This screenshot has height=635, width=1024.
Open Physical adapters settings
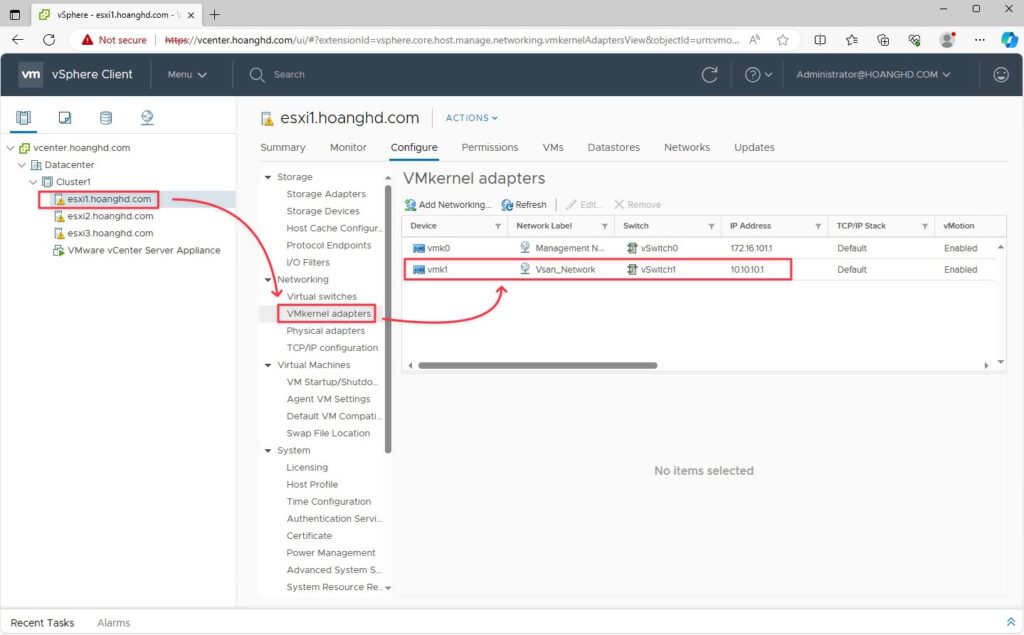click(x=325, y=331)
